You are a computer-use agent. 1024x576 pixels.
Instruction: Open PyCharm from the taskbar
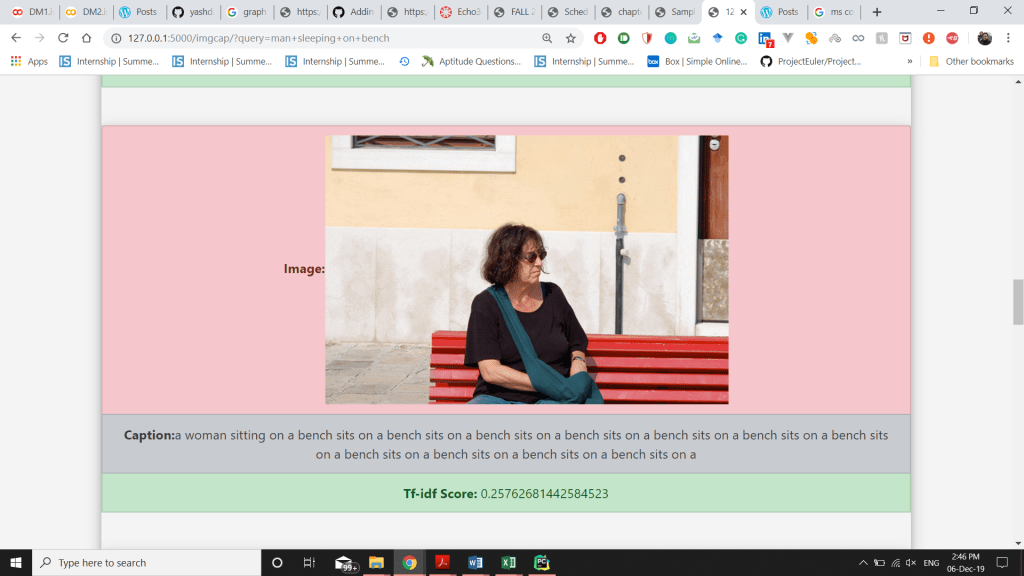(541, 563)
